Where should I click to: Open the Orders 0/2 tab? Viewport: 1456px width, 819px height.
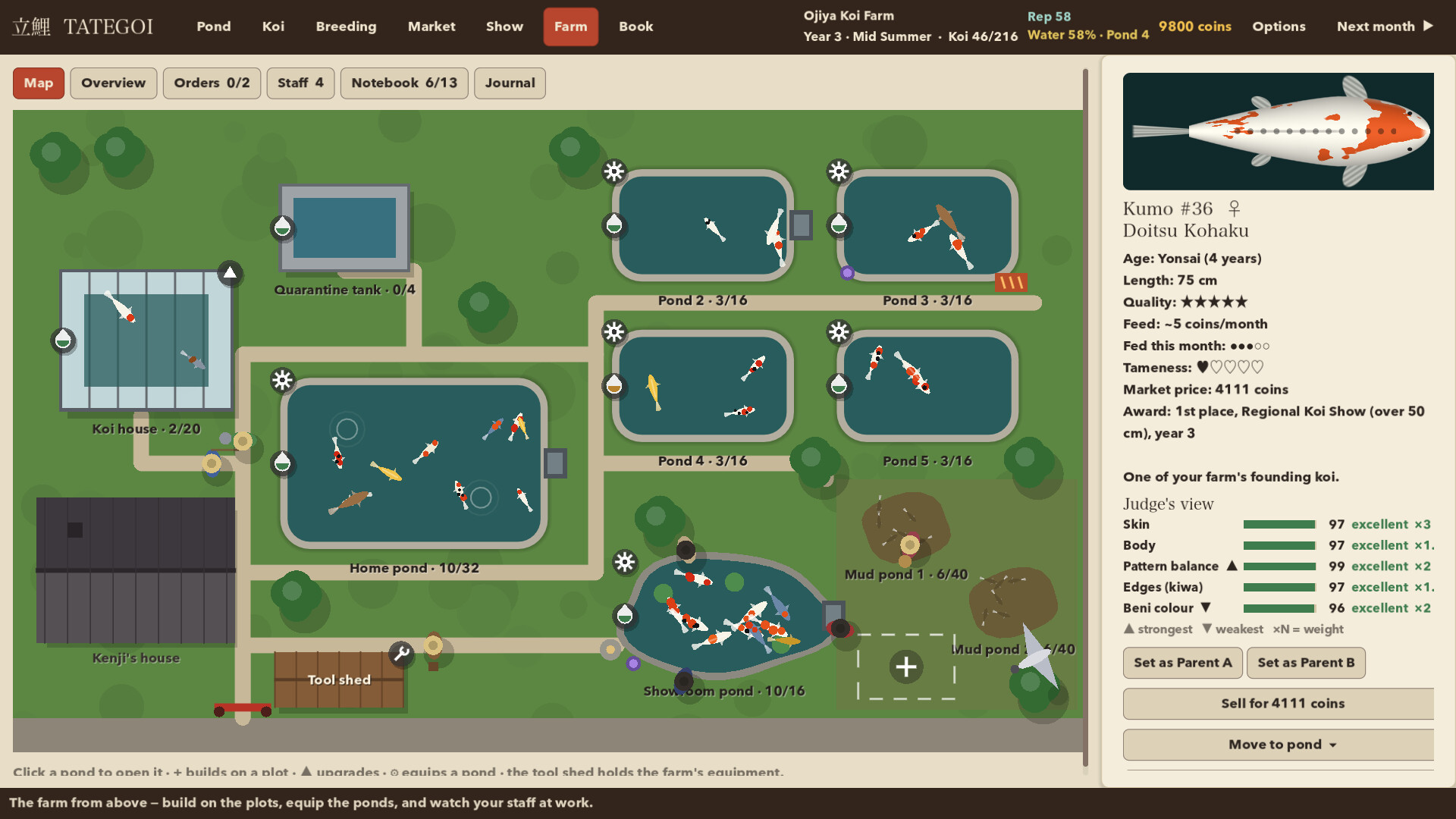tap(212, 83)
